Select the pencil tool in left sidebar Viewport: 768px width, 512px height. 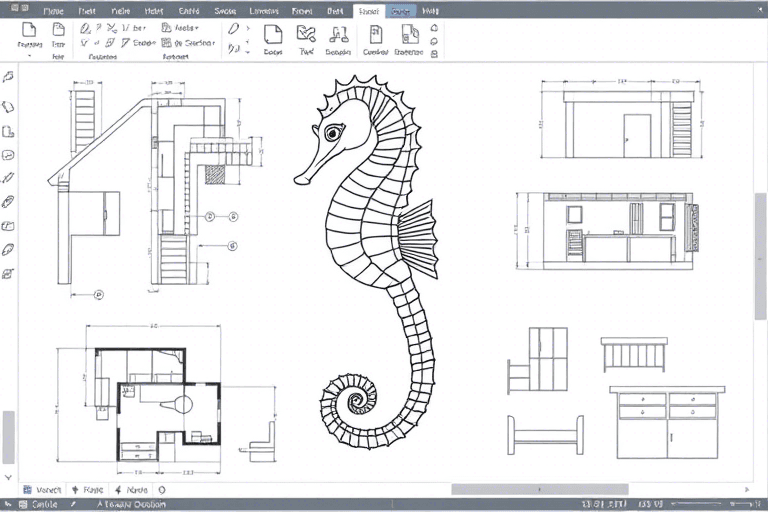9,178
